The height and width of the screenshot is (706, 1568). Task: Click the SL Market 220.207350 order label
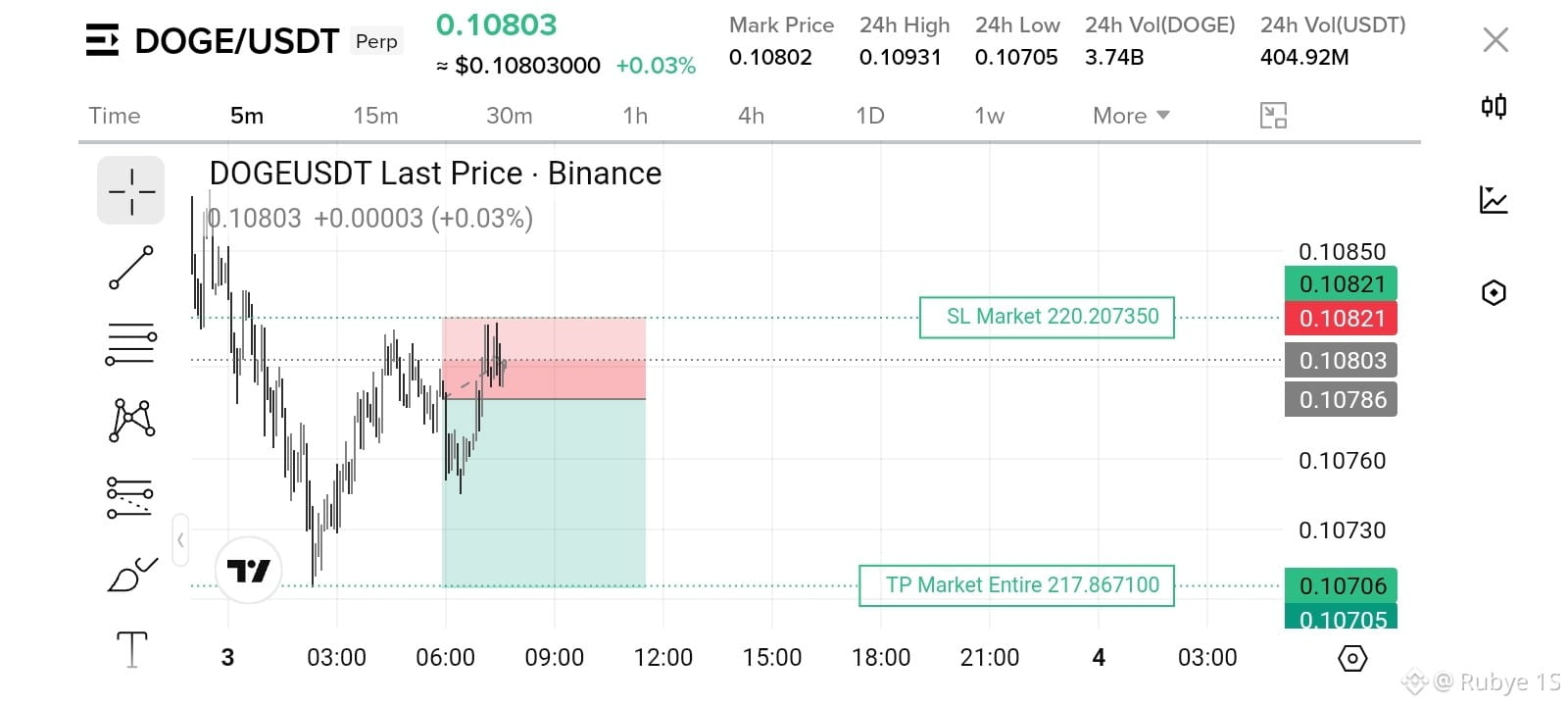[x=1047, y=317]
